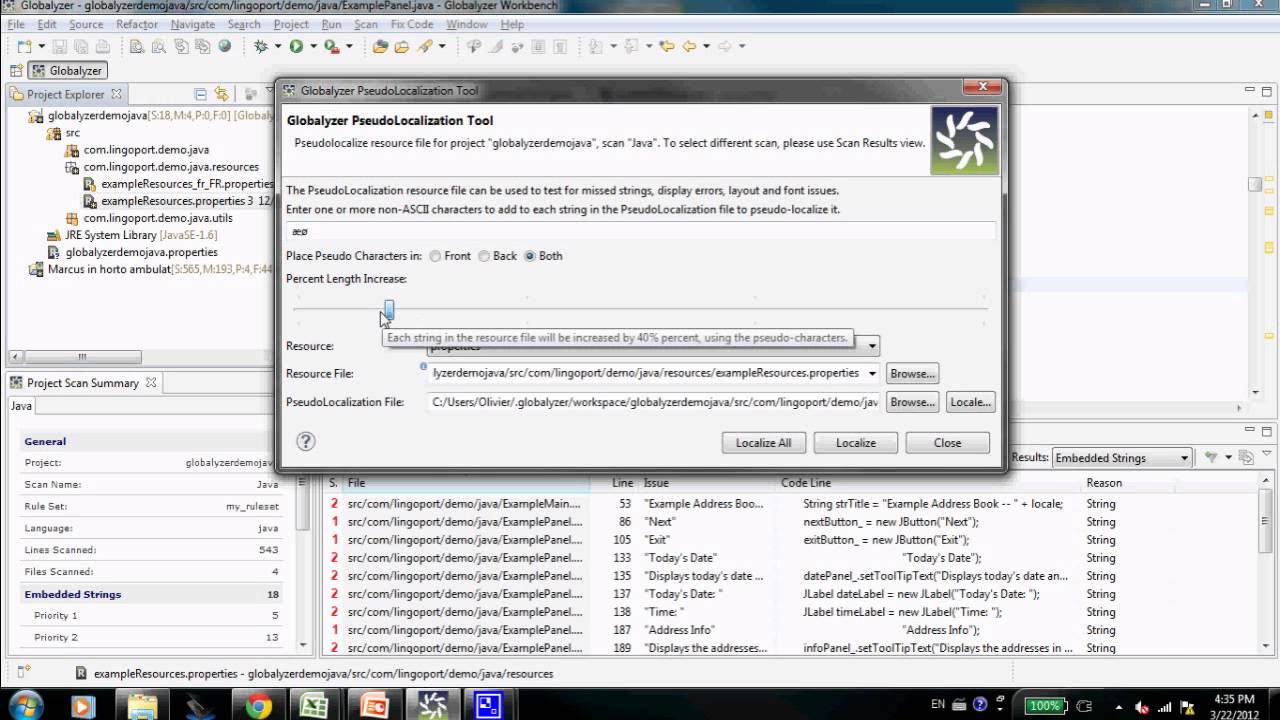Open the Navigate menu

pyautogui.click(x=193, y=24)
